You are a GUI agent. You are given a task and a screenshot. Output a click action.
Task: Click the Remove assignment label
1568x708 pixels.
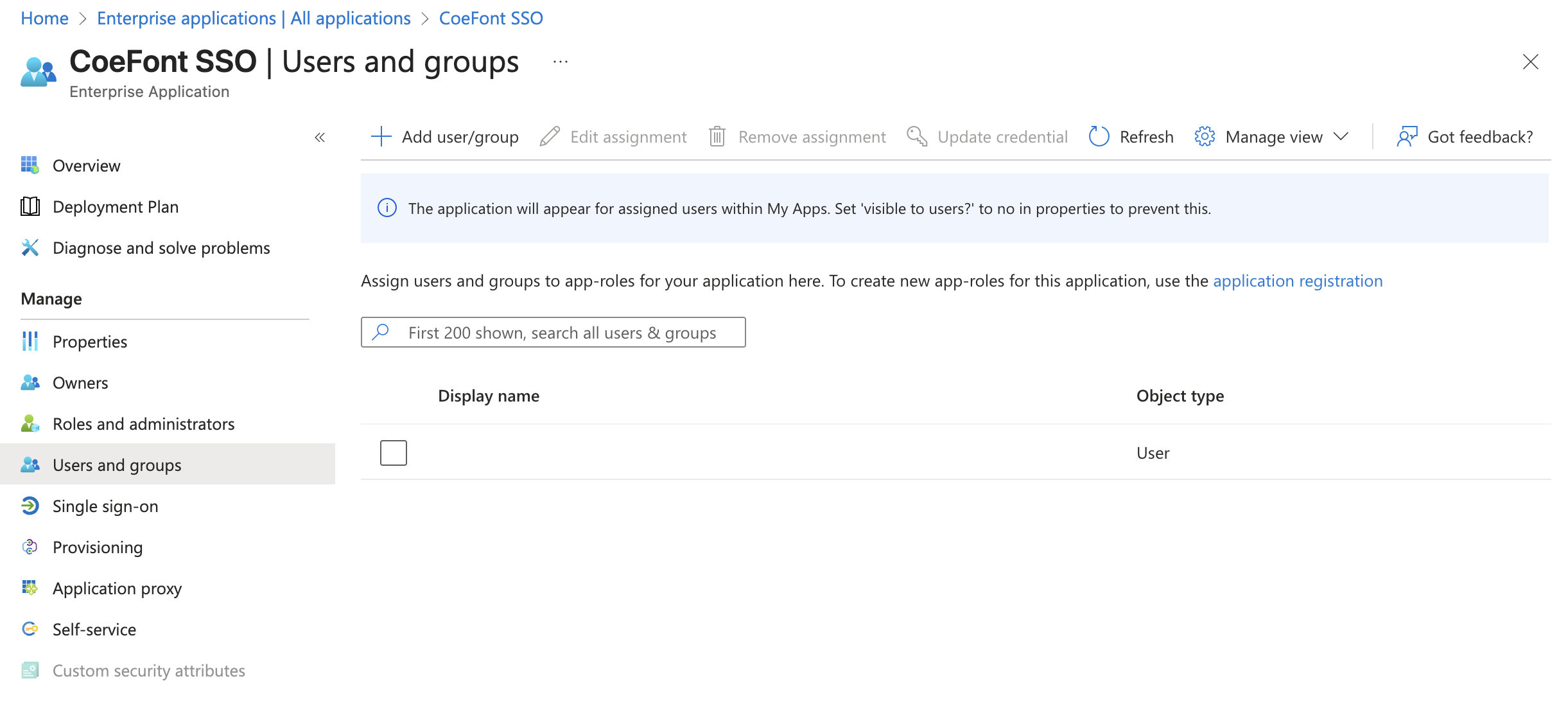tap(812, 137)
